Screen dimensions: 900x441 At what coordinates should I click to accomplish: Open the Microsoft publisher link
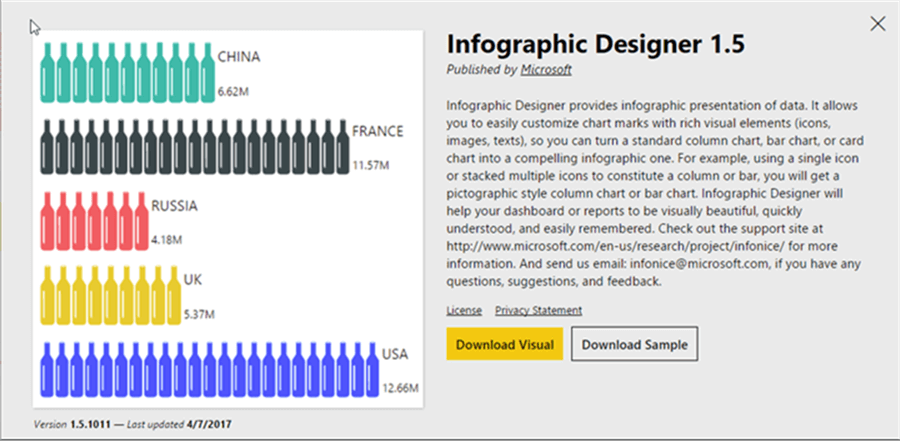pyautogui.click(x=546, y=69)
